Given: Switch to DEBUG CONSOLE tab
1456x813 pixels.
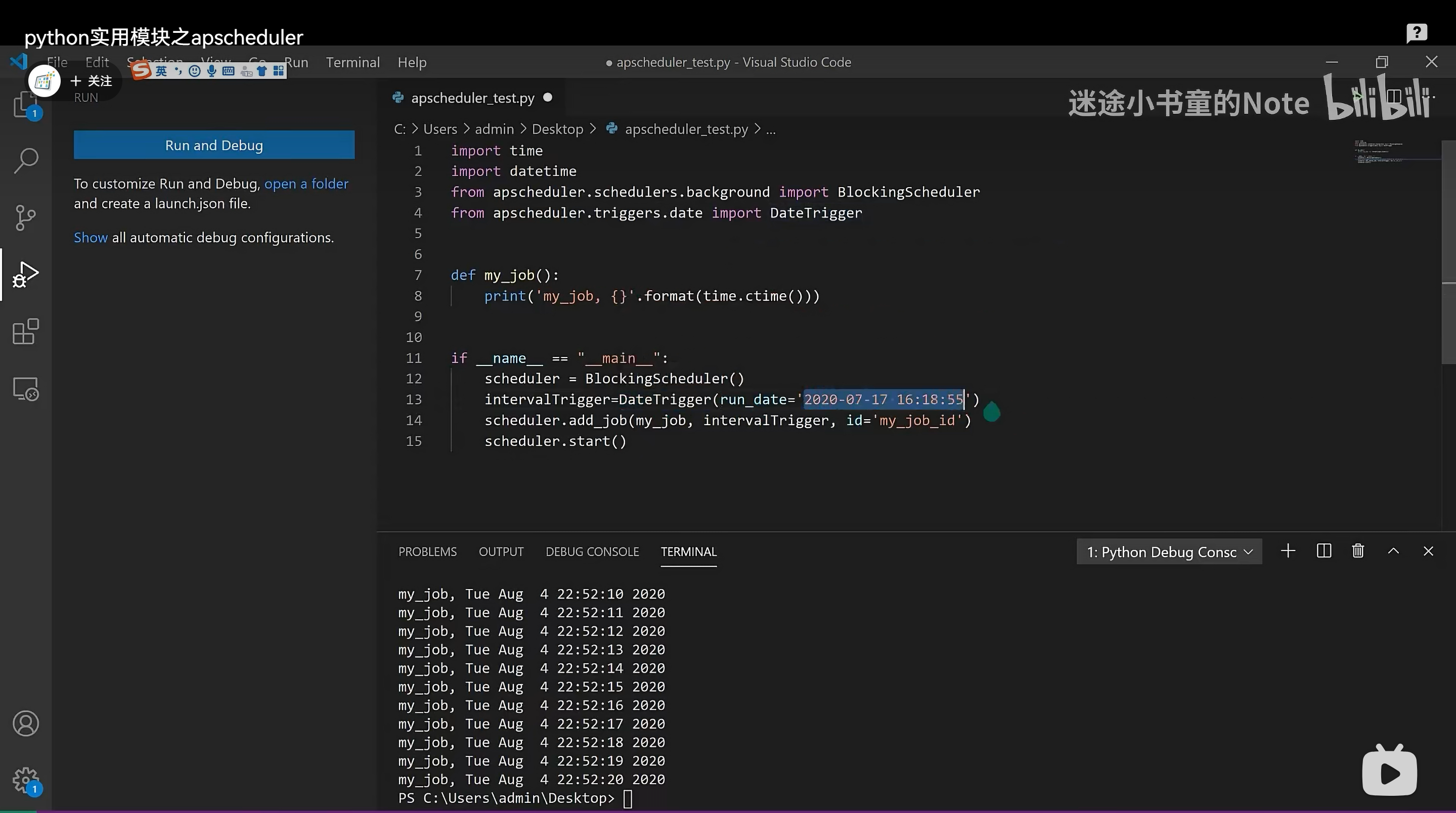Looking at the screenshot, I should coord(592,552).
